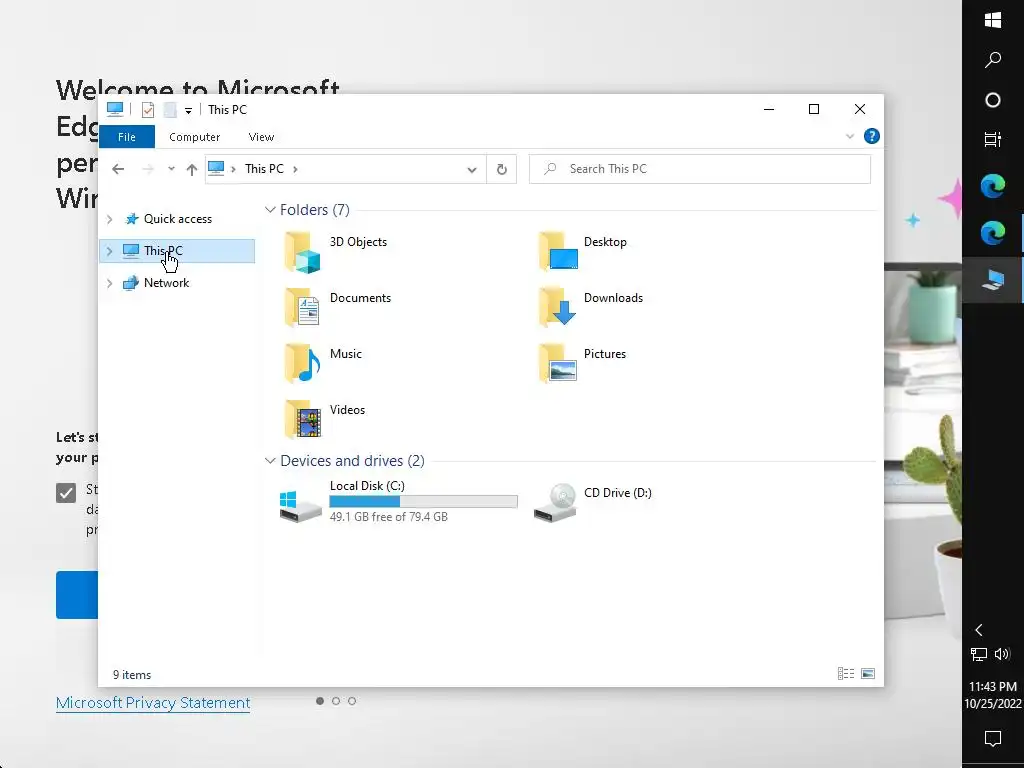Click the Up one level arrow
The width and height of the screenshot is (1024, 768).
click(x=191, y=170)
